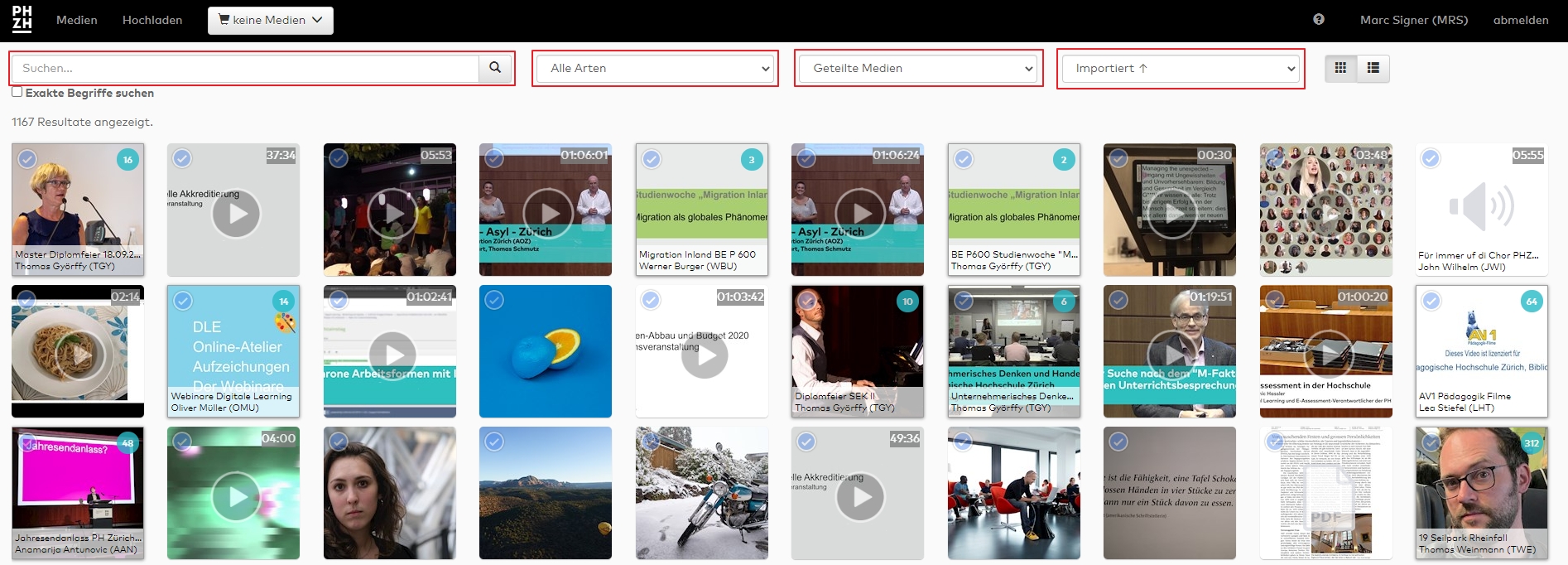Open the Hochladen menu item
The height and width of the screenshot is (565, 1568).
pos(152,20)
